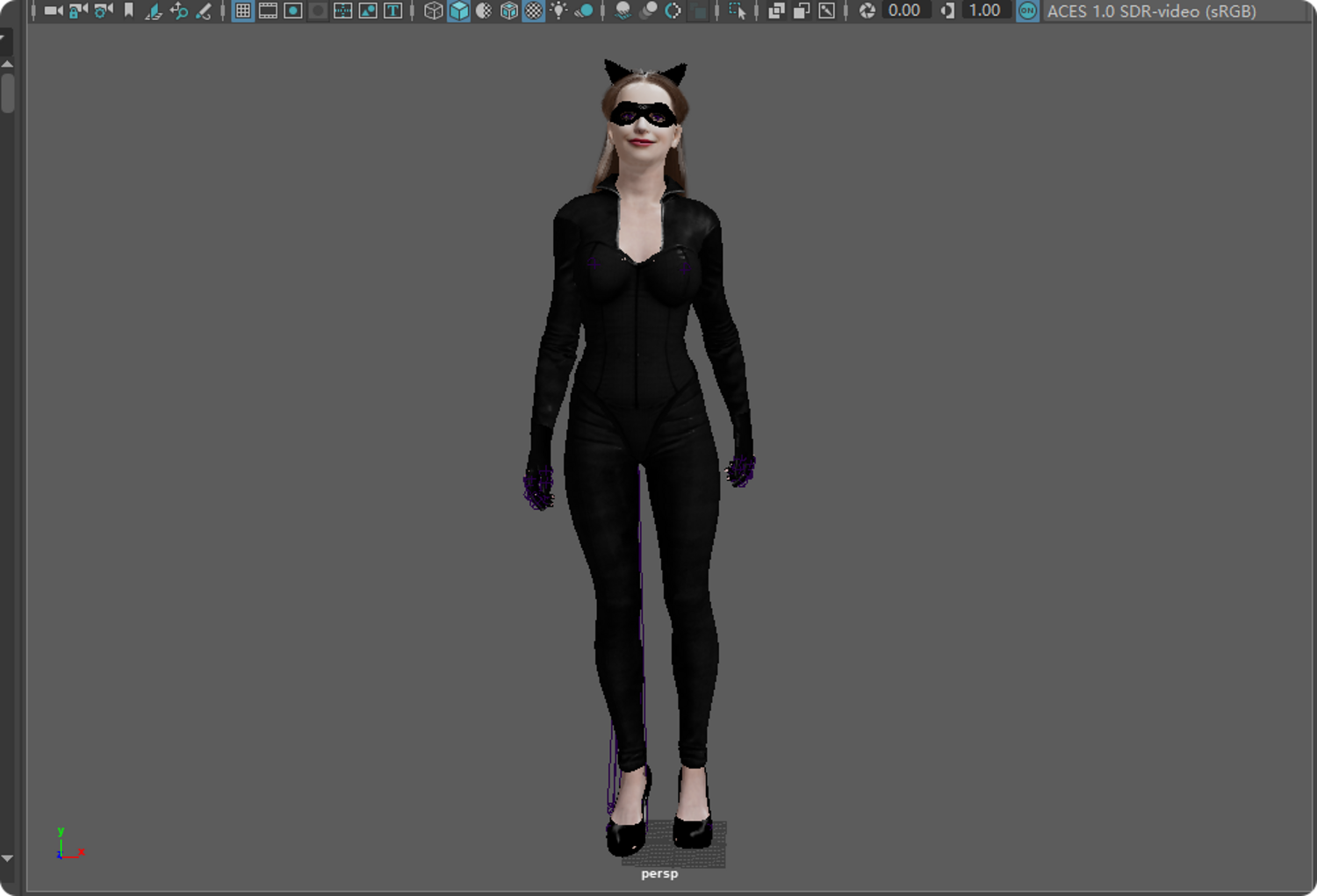Click the exposure value field 0.00
Screen dimensions: 1317x896
[905, 11]
